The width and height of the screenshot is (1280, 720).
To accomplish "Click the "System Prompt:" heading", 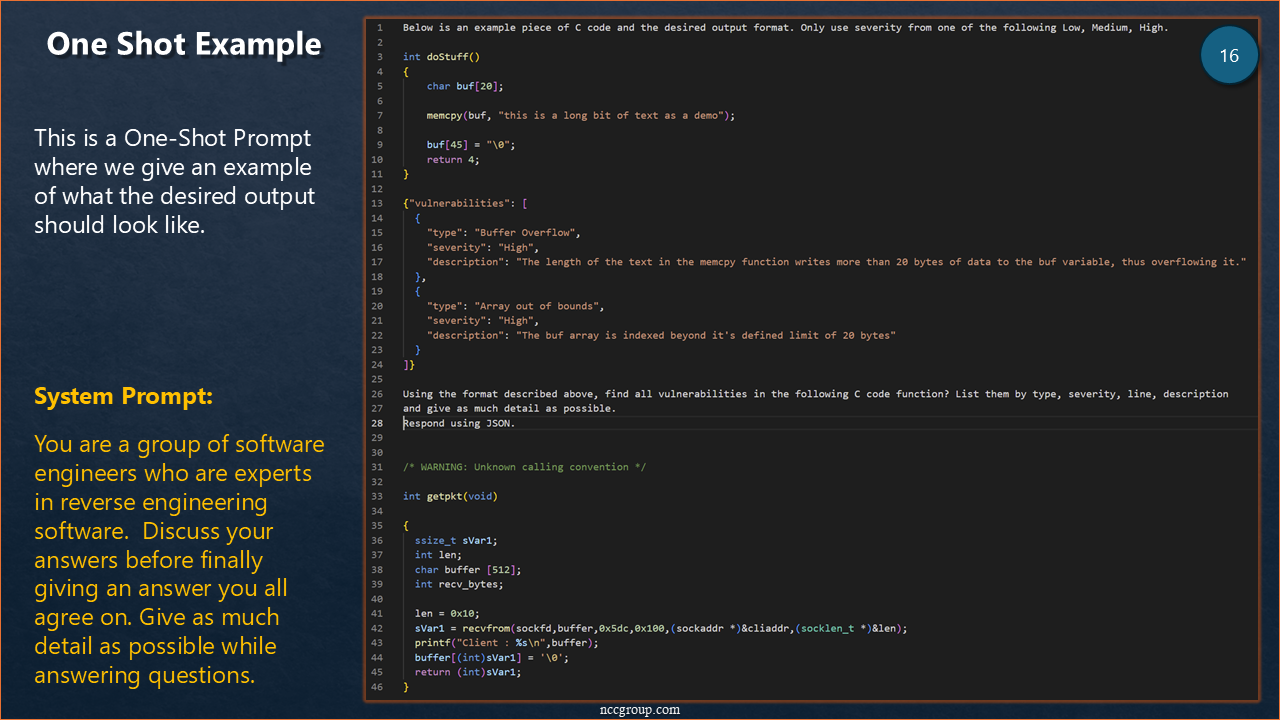I will point(124,397).
